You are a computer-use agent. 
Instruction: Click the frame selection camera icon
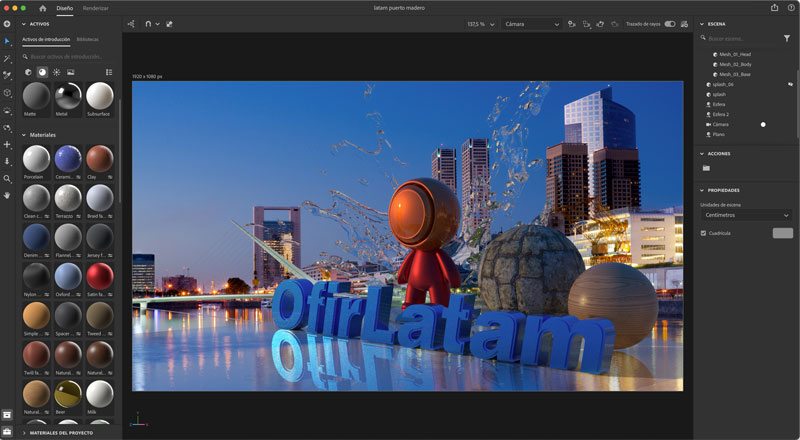[572, 24]
